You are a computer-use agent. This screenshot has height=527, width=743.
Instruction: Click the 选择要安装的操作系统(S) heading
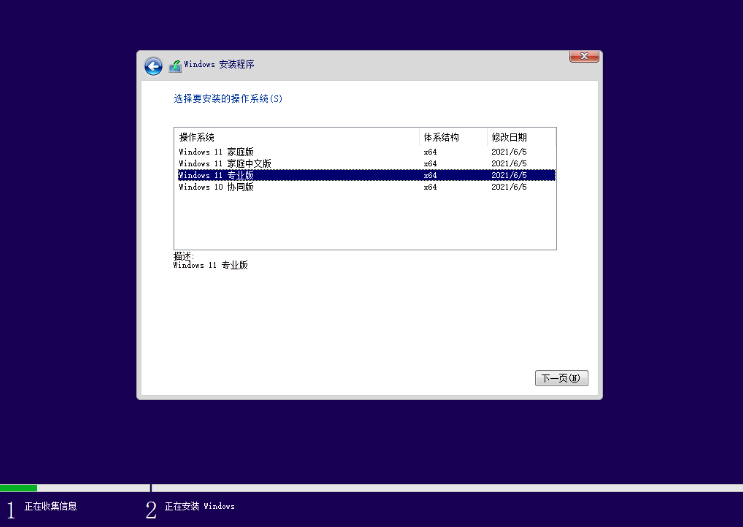(x=228, y=99)
